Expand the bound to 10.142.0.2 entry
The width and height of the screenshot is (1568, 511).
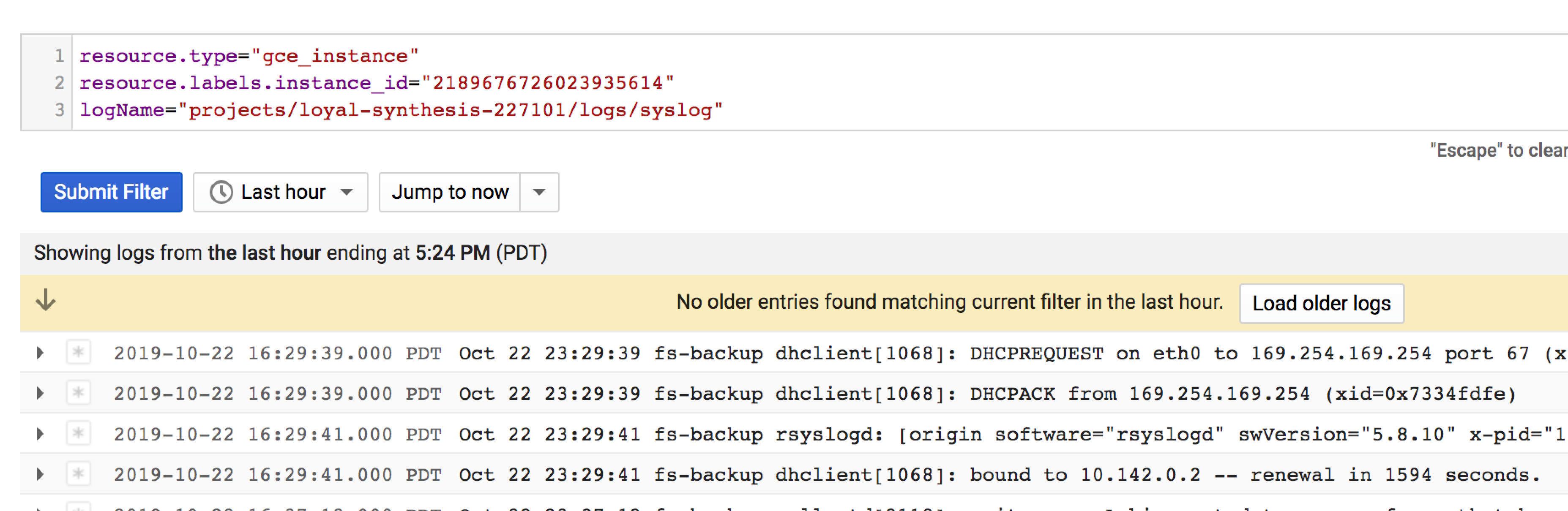coord(40,475)
